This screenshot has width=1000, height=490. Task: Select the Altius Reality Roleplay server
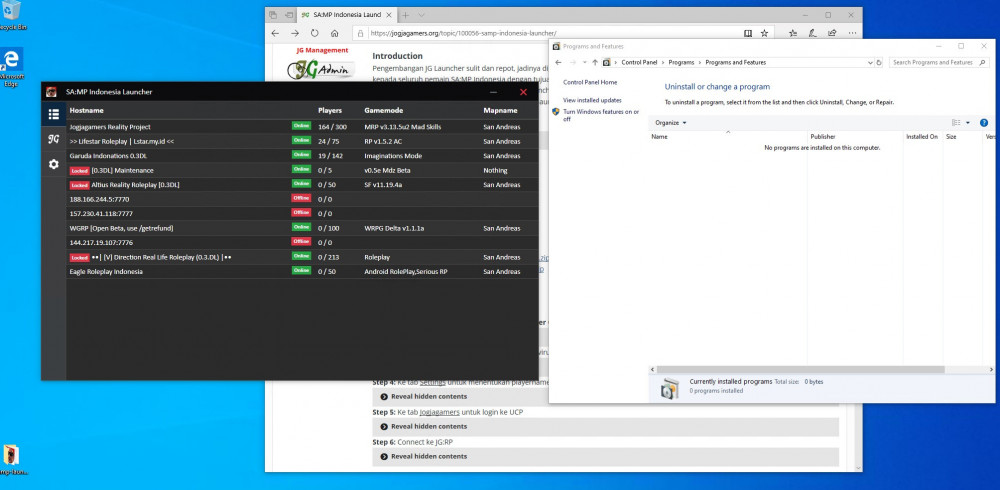[x=302, y=184]
